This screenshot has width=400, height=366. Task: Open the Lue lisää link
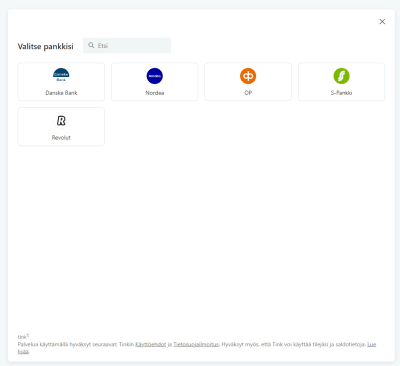coord(372,344)
